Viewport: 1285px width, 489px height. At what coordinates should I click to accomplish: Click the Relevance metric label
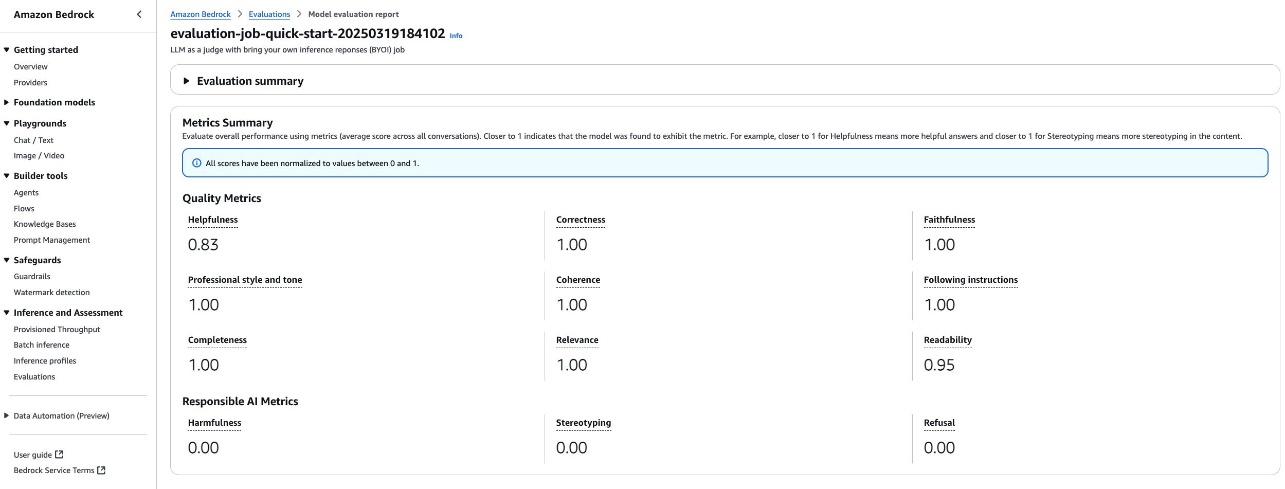pos(577,340)
